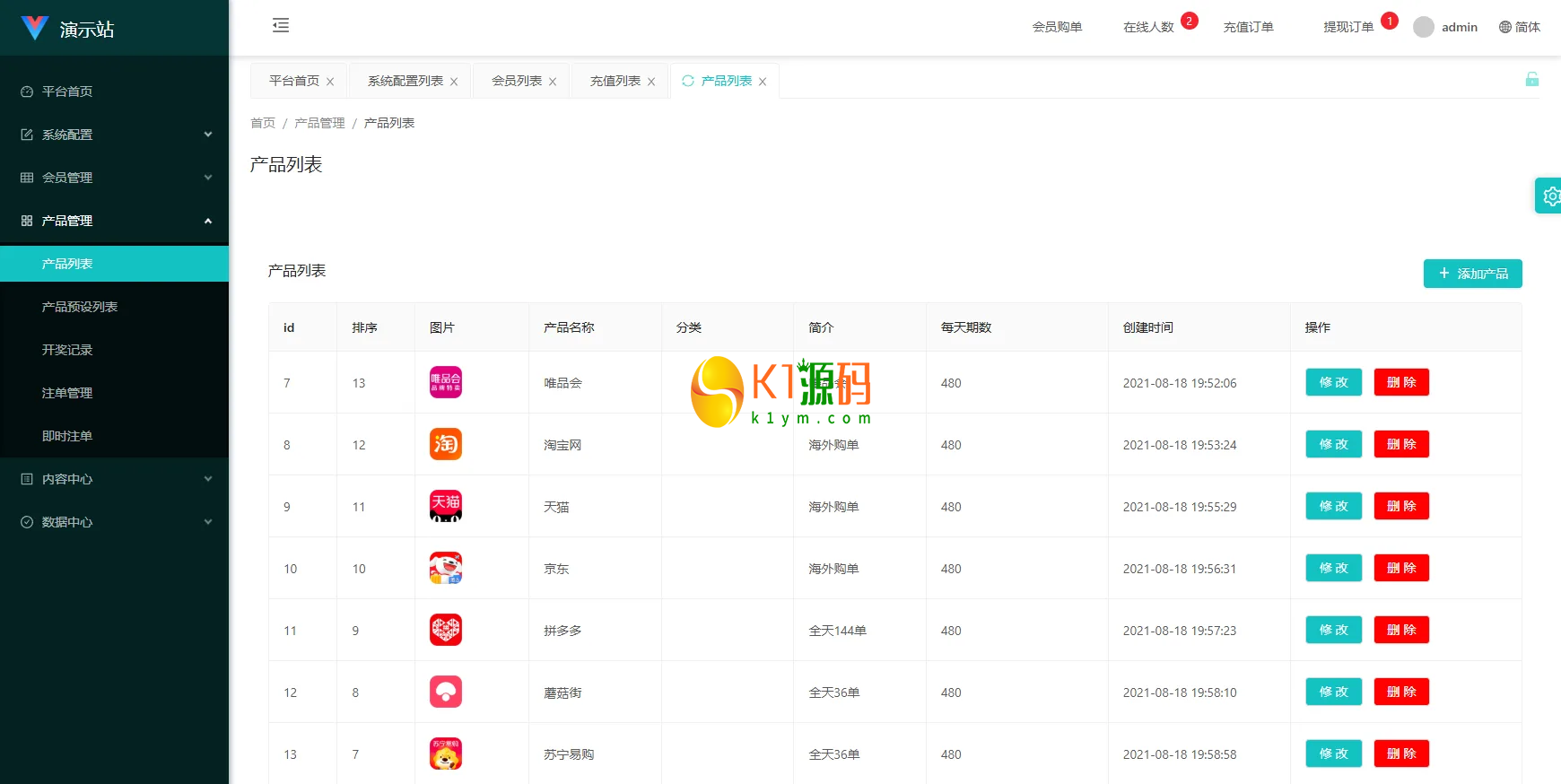This screenshot has width=1561, height=784.
Task: Click 删除 for the 拼多多 row
Action: 1401,630
